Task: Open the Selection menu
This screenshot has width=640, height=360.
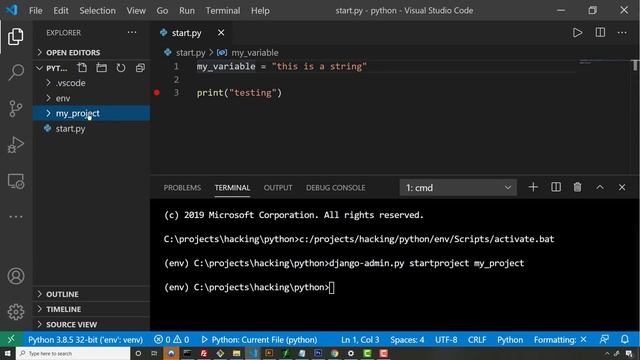Action: click(x=98, y=11)
